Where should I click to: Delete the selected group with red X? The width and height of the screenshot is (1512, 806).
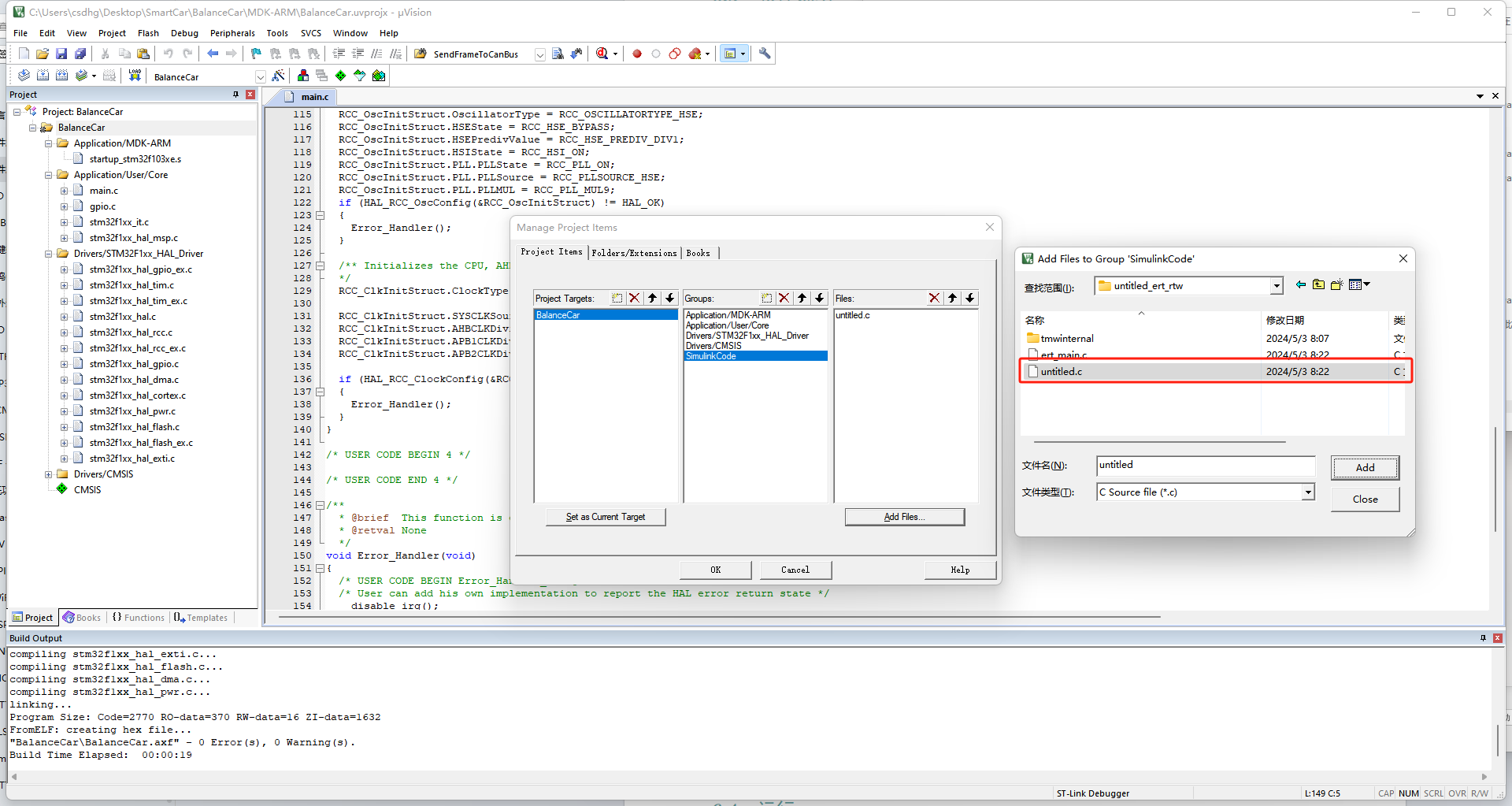(x=784, y=298)
